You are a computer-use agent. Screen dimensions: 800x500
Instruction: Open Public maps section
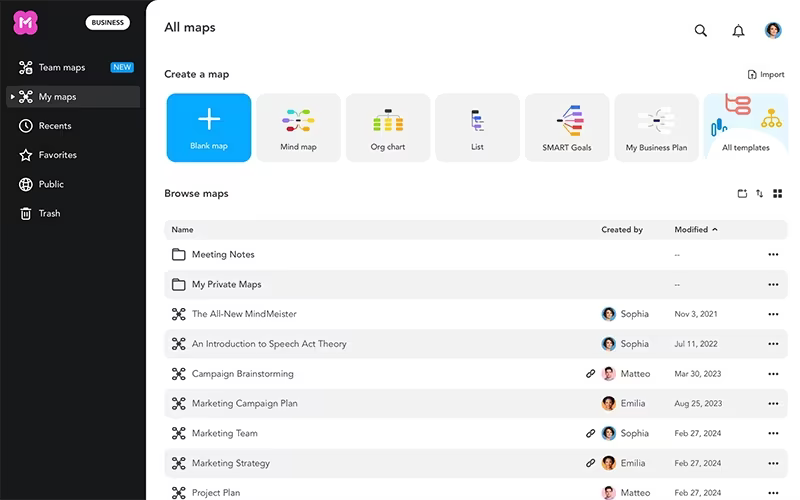pyautogui.click(x=51, y=184)
